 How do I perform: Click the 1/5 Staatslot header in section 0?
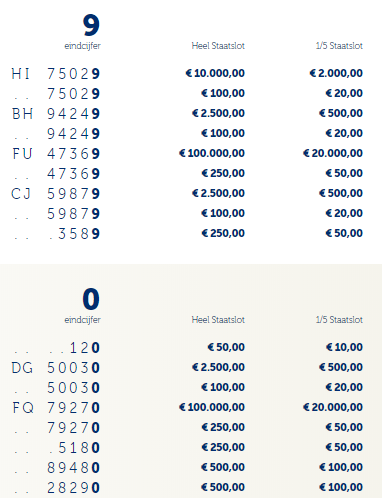pos(339,320)
